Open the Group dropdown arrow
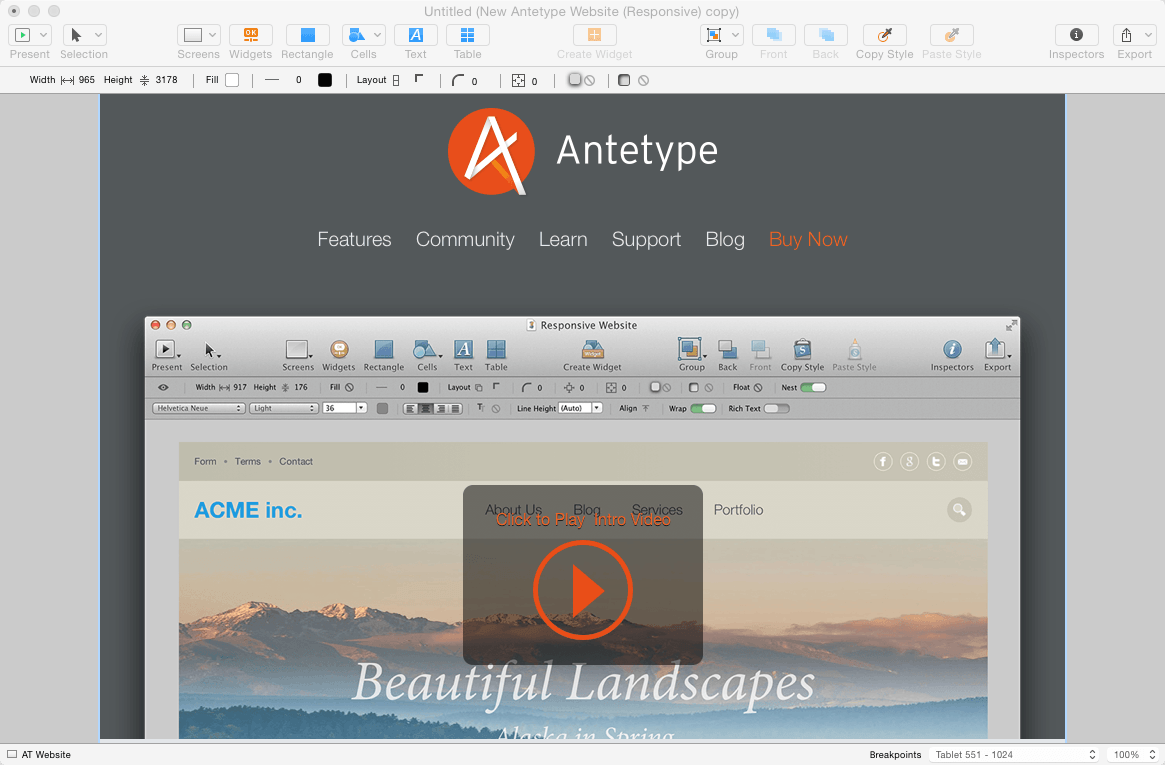Screen dimensions: 1165x765 [735, 35]
